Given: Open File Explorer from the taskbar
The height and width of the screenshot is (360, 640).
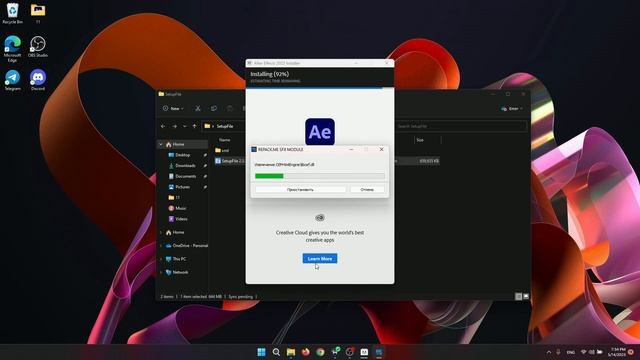Looking at the screenshot, I should click(x=291, y=352).
